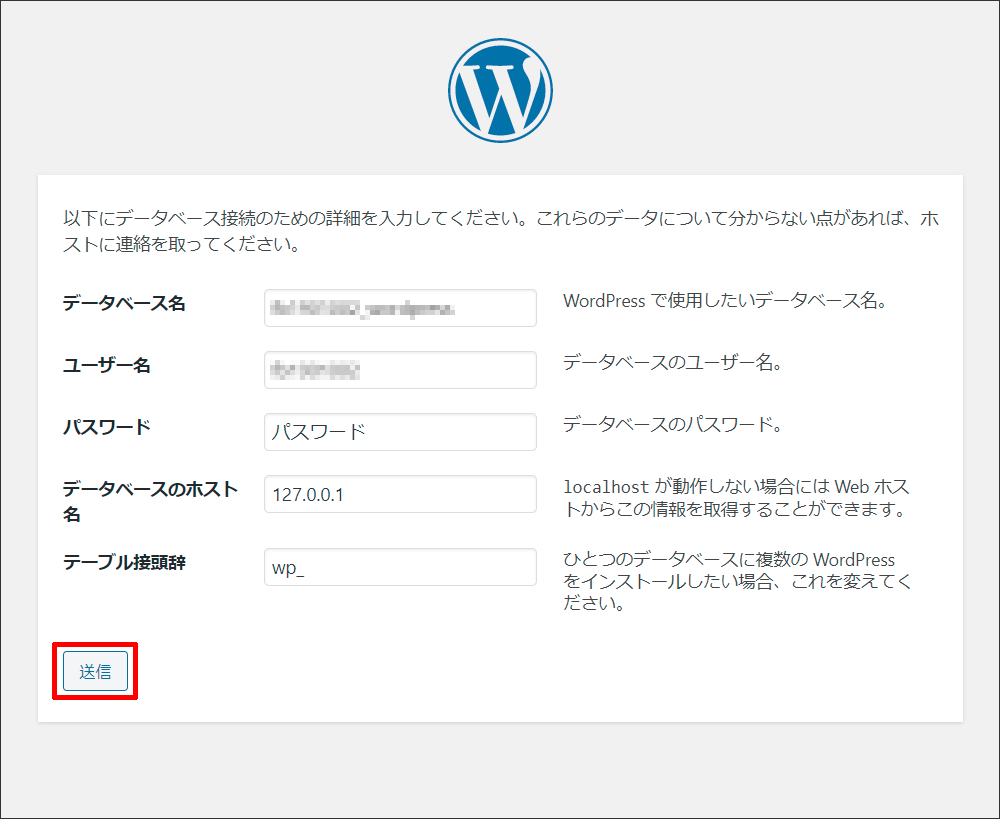Screen dimensions: 1000x819
Task: Focus the データベース名 input field
Action: (400, 308)
